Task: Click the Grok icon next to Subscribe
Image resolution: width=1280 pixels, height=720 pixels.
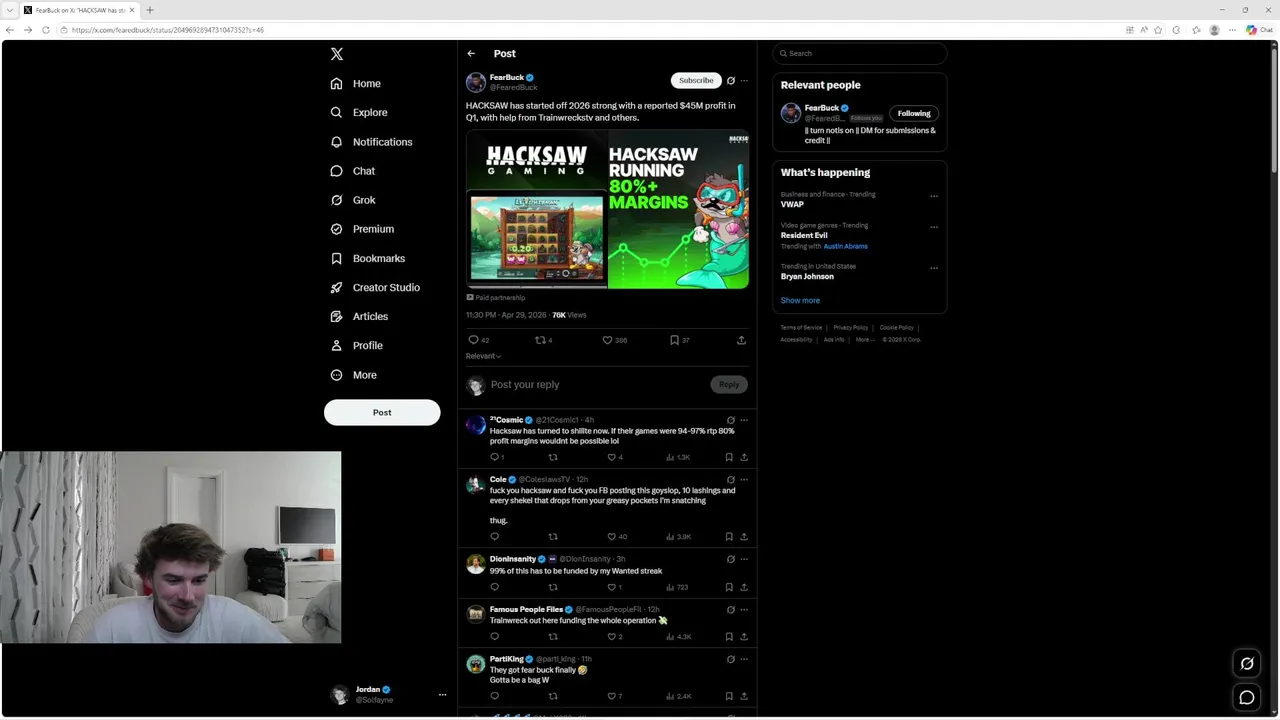Action: (x=731, y=81)
